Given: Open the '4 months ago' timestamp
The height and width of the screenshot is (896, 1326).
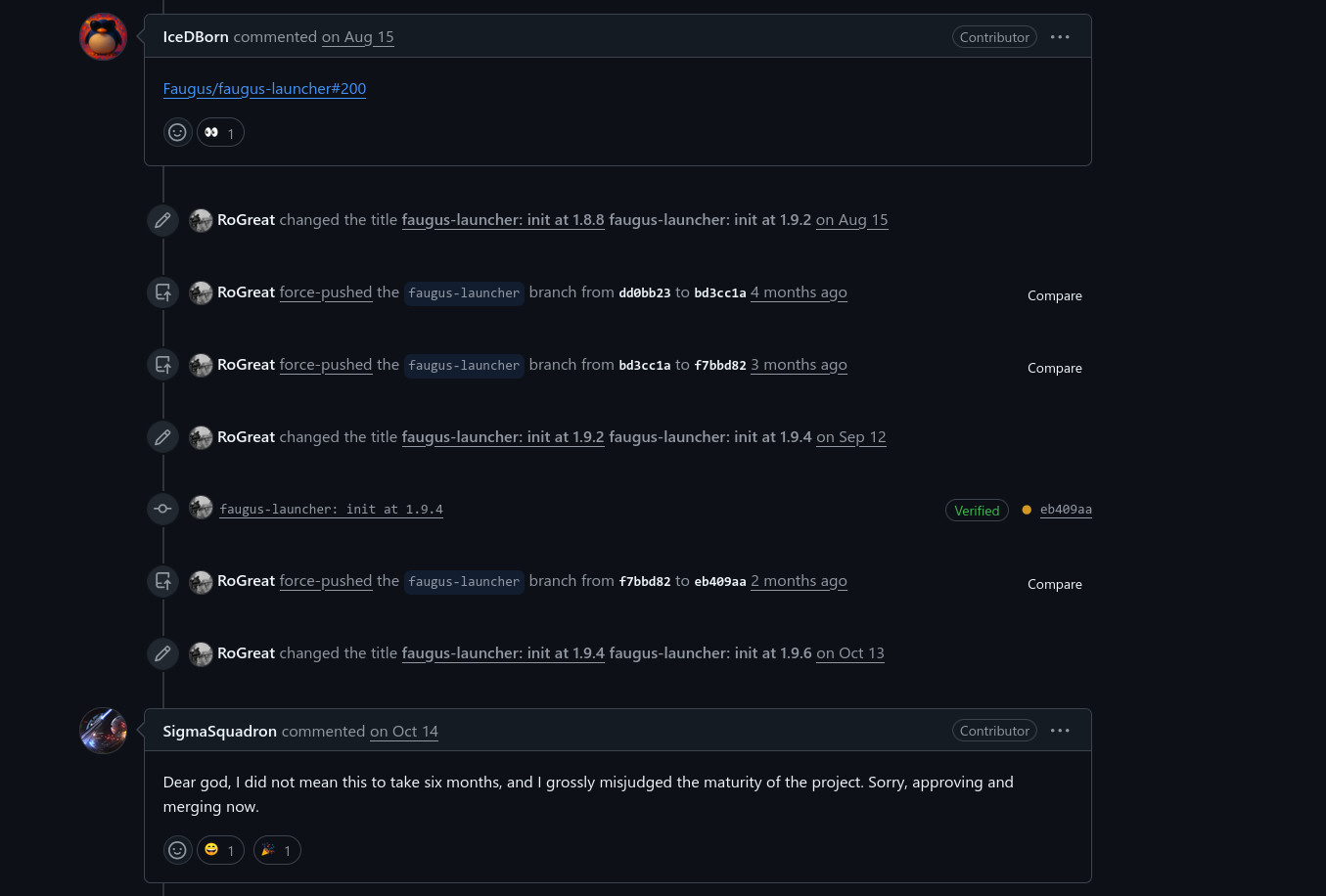Looking at the screenshot, I should coord(799,292).
